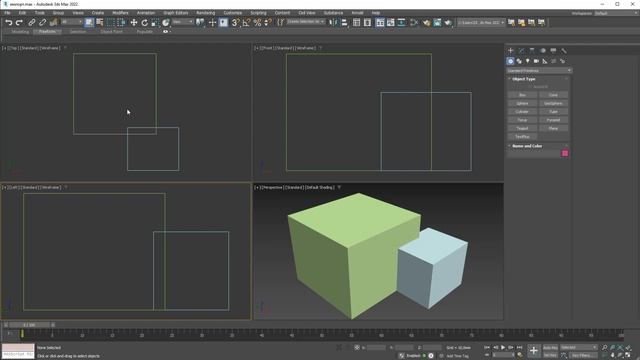Image resolution: width=640 pixels, height=360 pixels.
Task: Toggle Percent Snap
Action: point(257,22)
